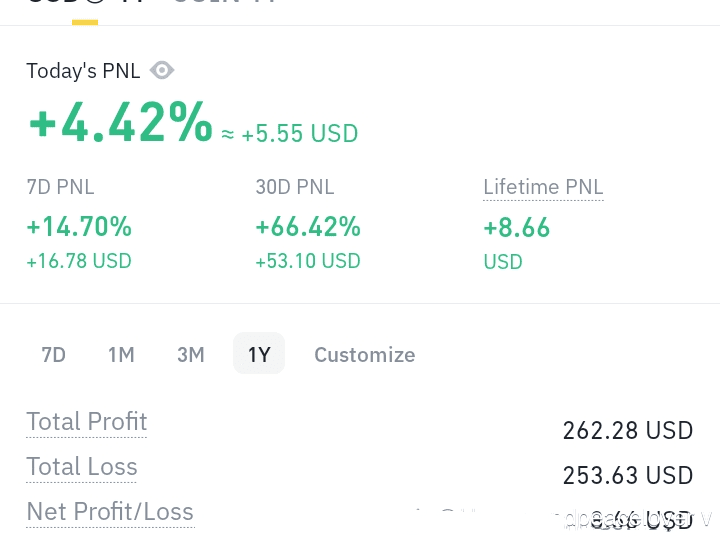This screenshot has height=540, width=720.
Task: Click the +4.42% today's PNL figure
Action: tap(120, 123)
